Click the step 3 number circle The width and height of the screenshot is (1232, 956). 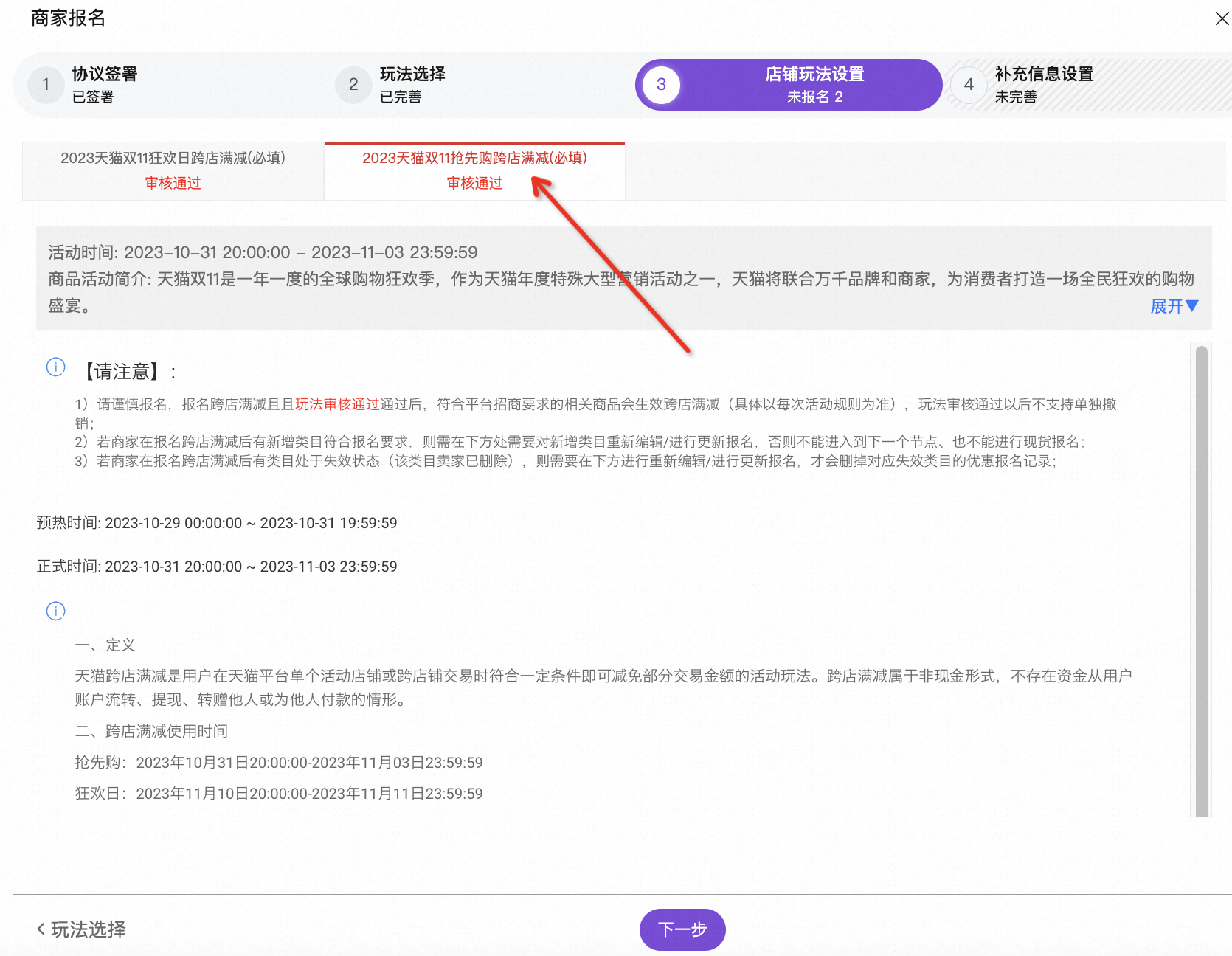click(x=662, y=85)
